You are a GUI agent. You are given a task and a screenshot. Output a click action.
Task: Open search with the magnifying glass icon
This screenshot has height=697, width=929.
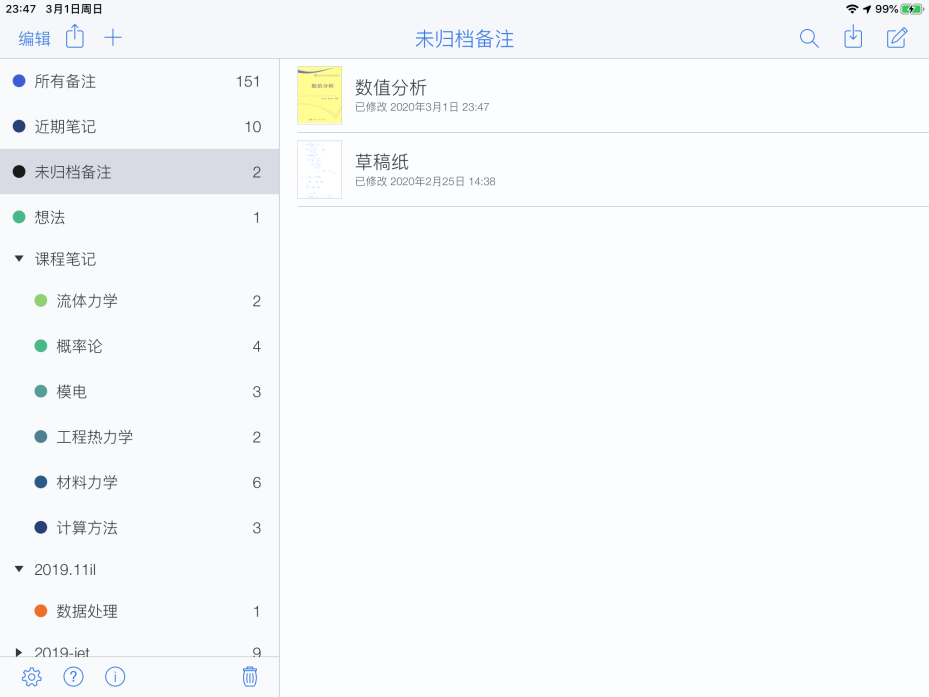809,38
